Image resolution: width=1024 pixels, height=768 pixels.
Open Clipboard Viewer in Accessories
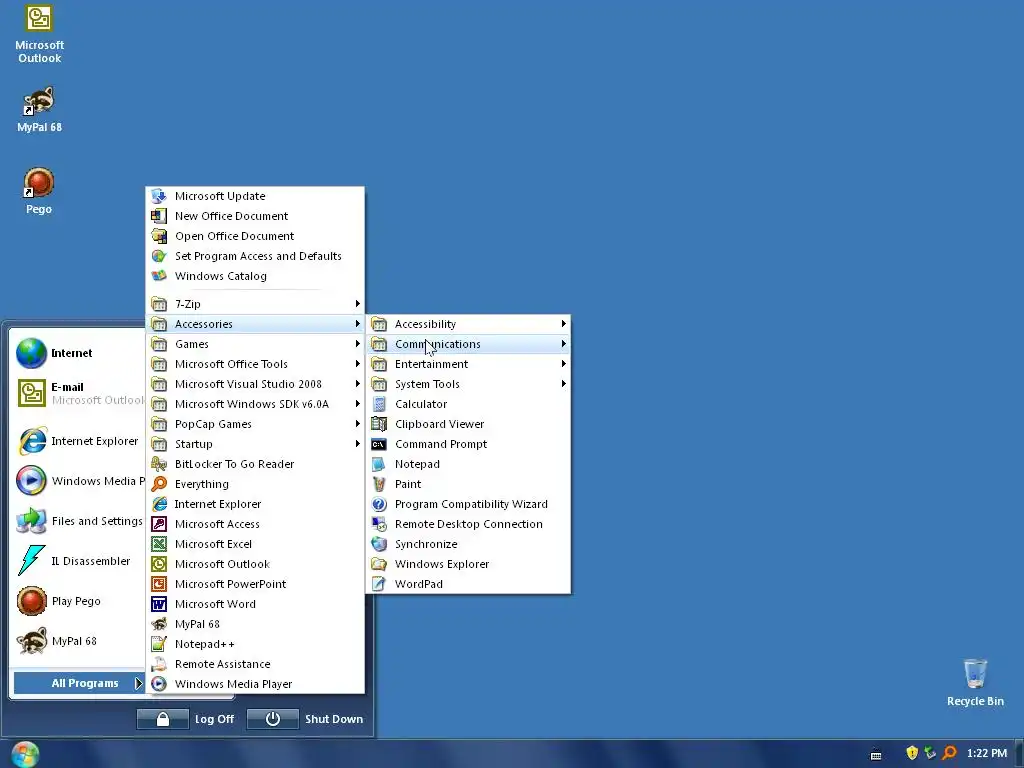point(468,424)
